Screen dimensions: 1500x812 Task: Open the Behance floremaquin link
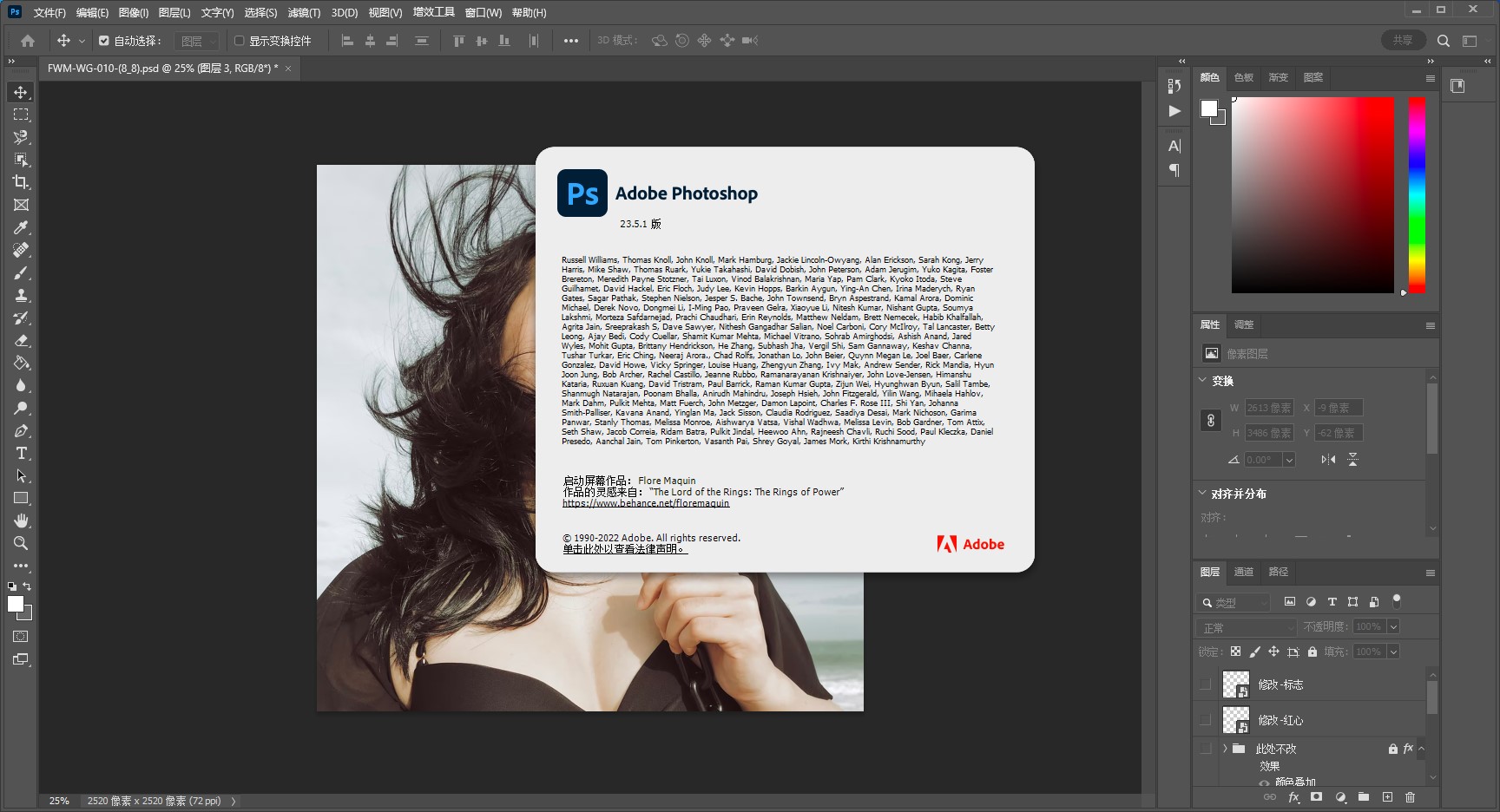coord(646,503)
